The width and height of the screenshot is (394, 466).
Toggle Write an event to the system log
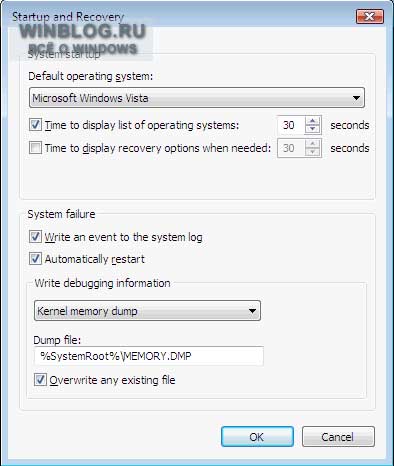(35, 237)
